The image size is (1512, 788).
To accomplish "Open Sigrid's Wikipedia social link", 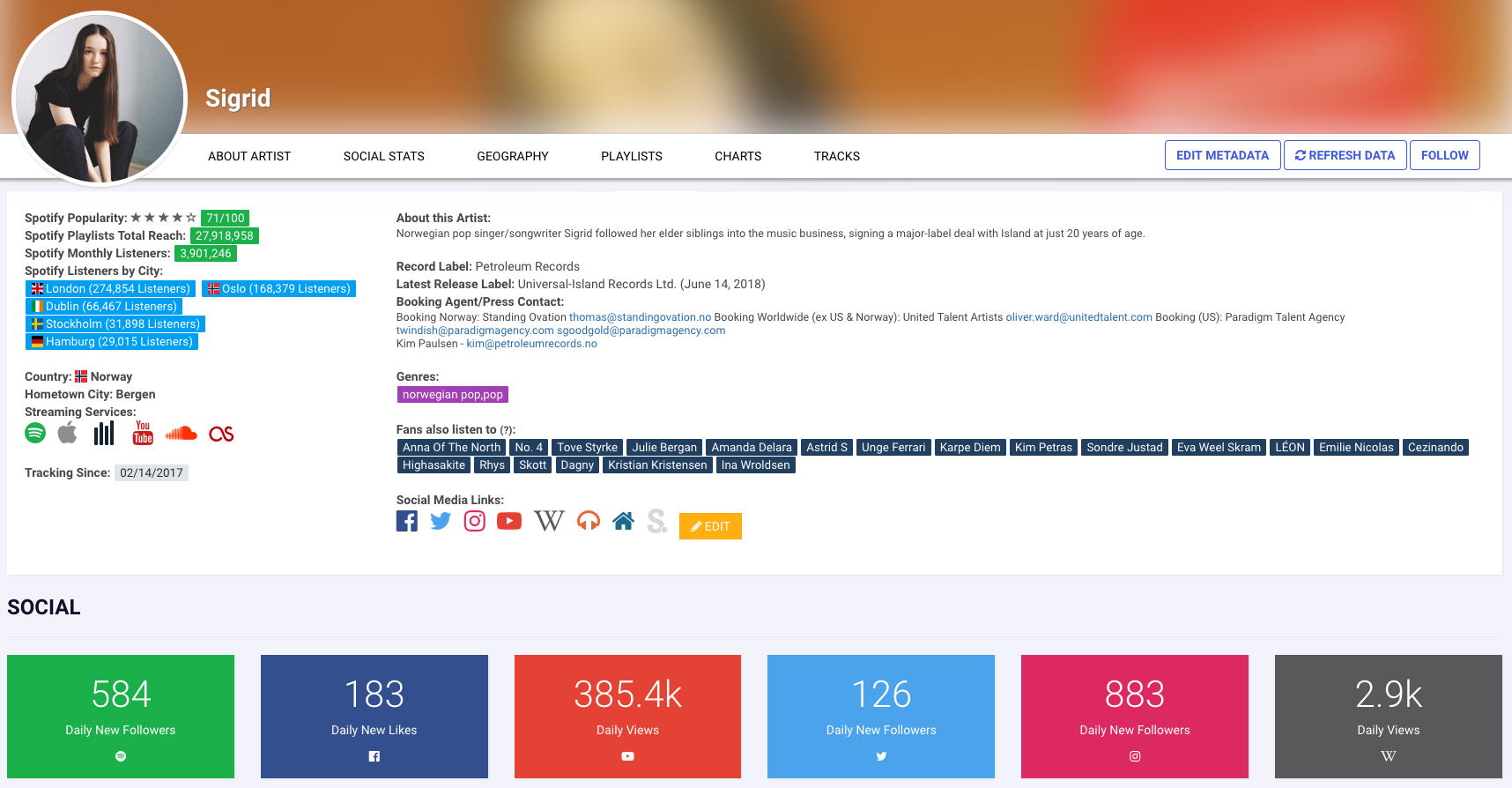I will coord(549,521).
